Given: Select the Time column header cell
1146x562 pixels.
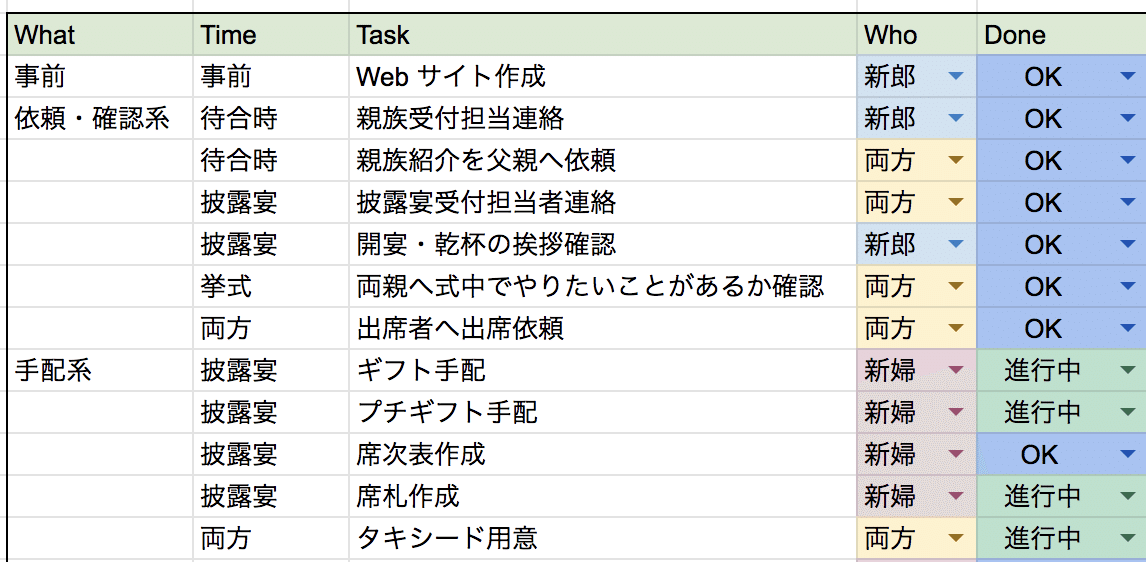Looking at the screenshot, I should click(270, 35).
